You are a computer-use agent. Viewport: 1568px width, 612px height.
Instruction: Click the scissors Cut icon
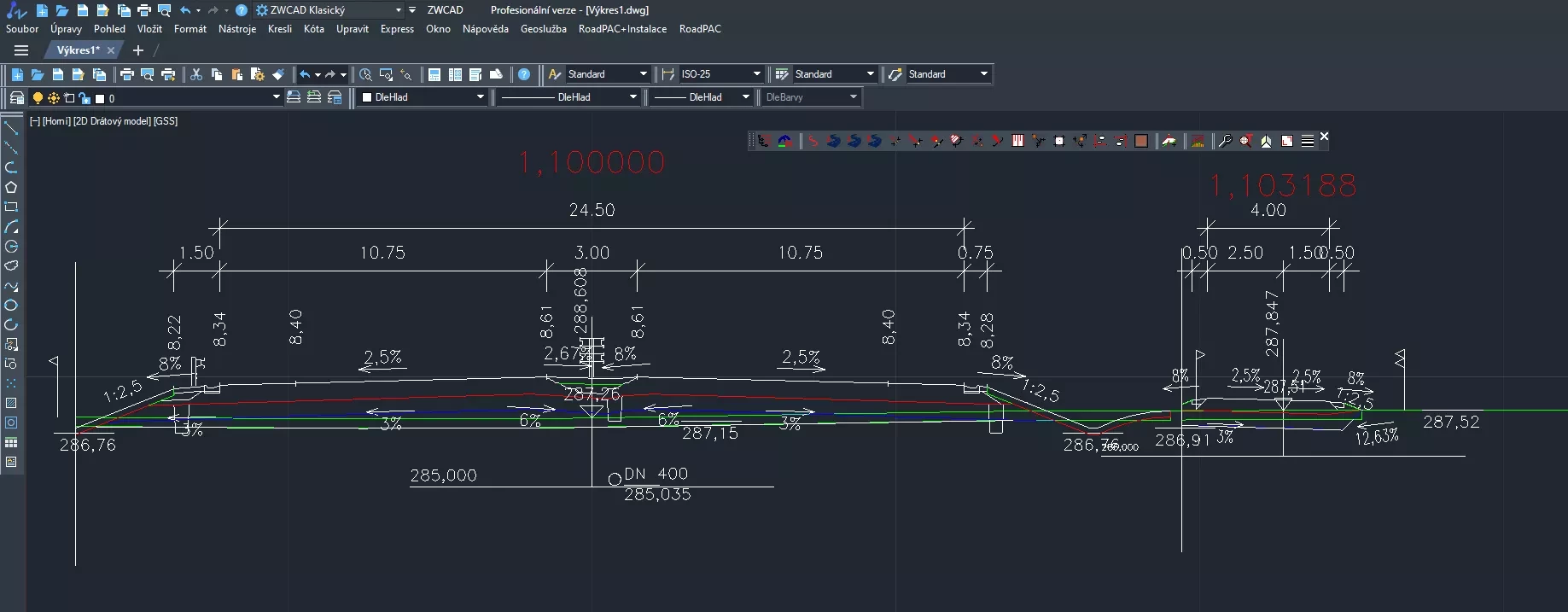196,74
